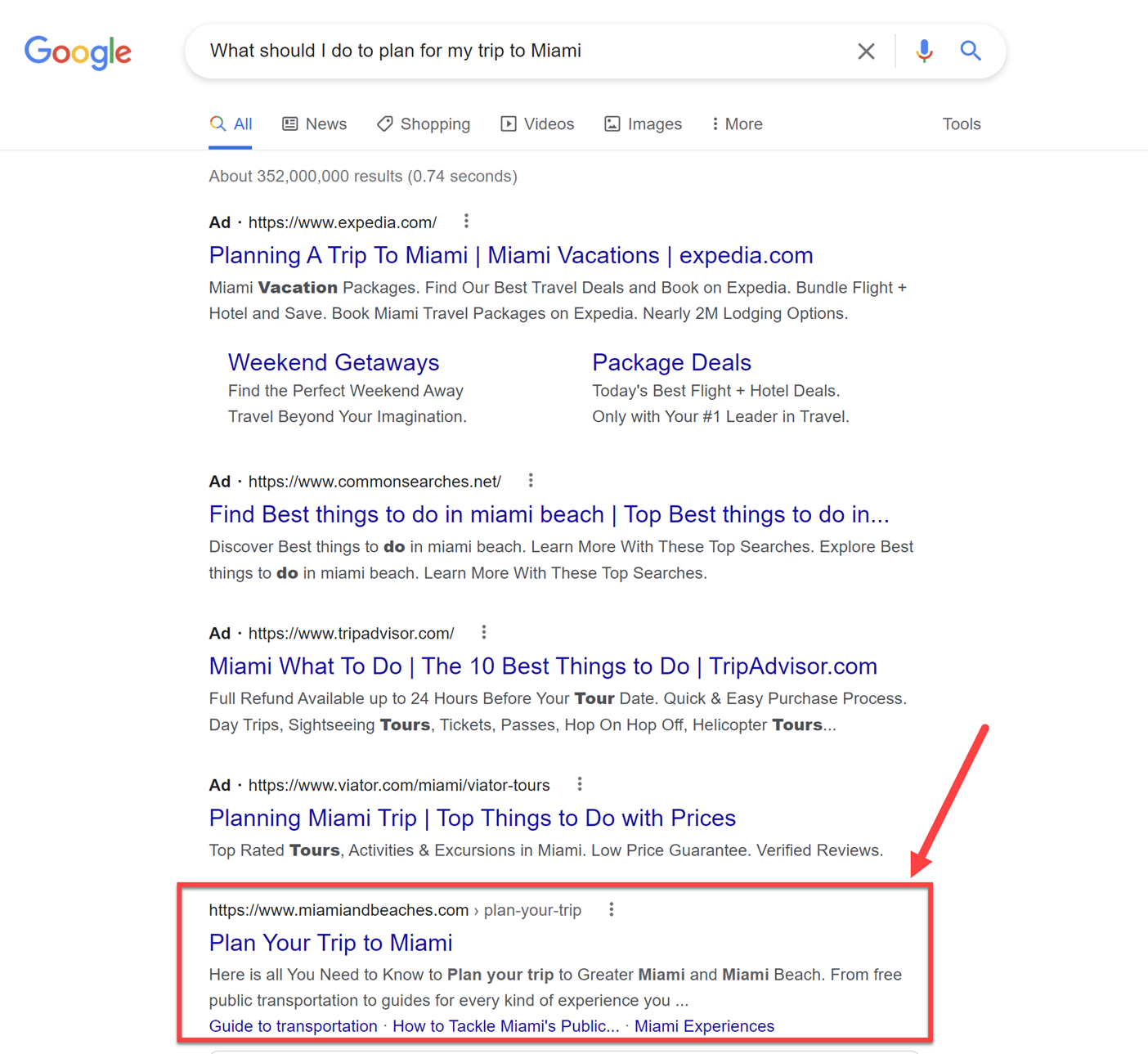Image resolution: width=1148 pixels, height=1054 pixels.
Task: Open options menu for the commonsearches.net ad
Action: click(x=531, y=481)
